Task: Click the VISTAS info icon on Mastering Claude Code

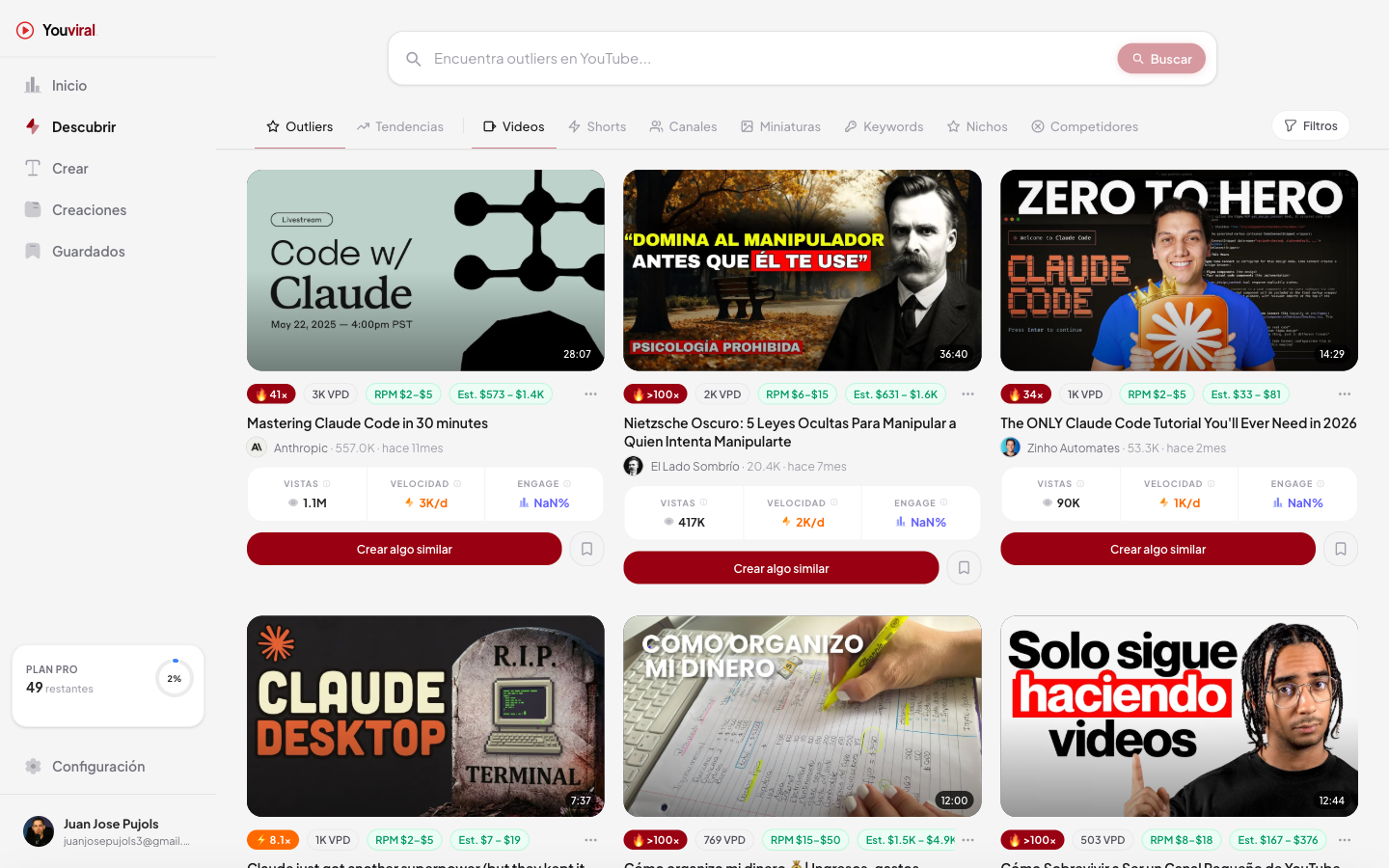Action: 326,484
